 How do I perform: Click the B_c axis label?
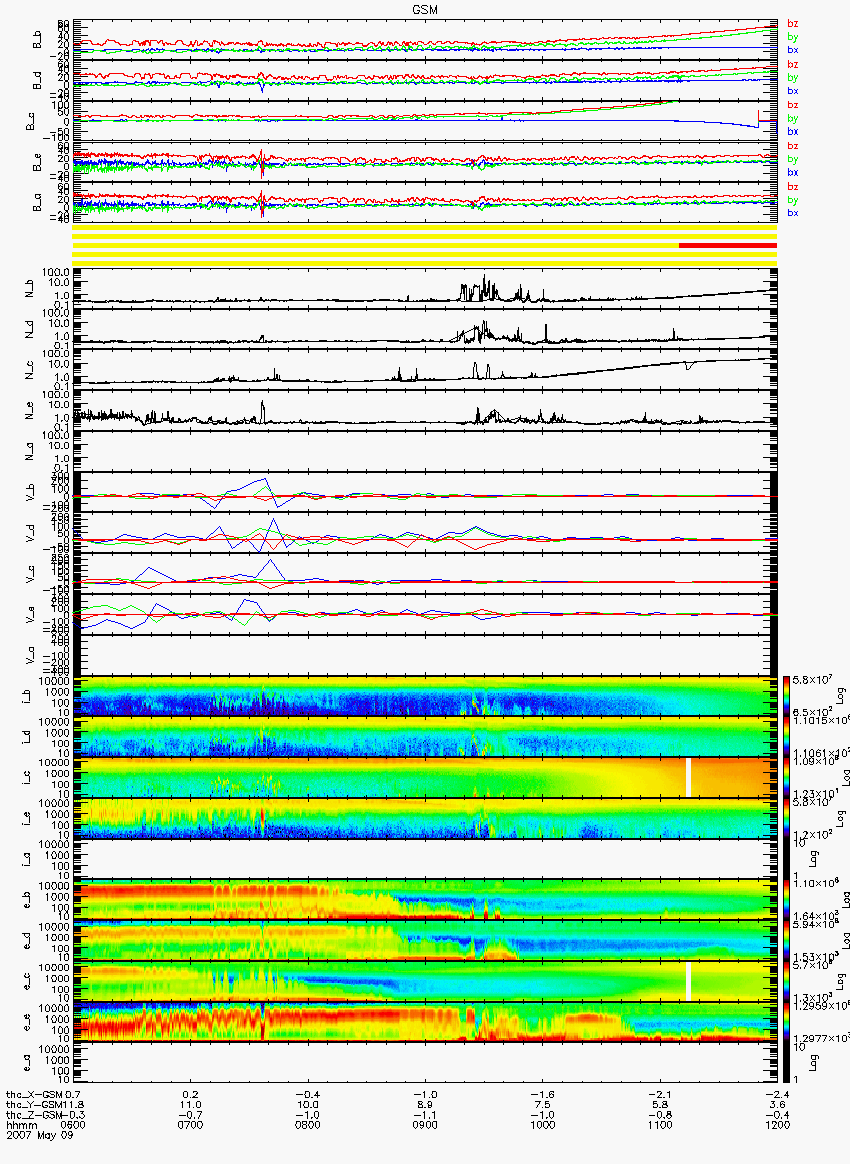[x=31, y=122]
